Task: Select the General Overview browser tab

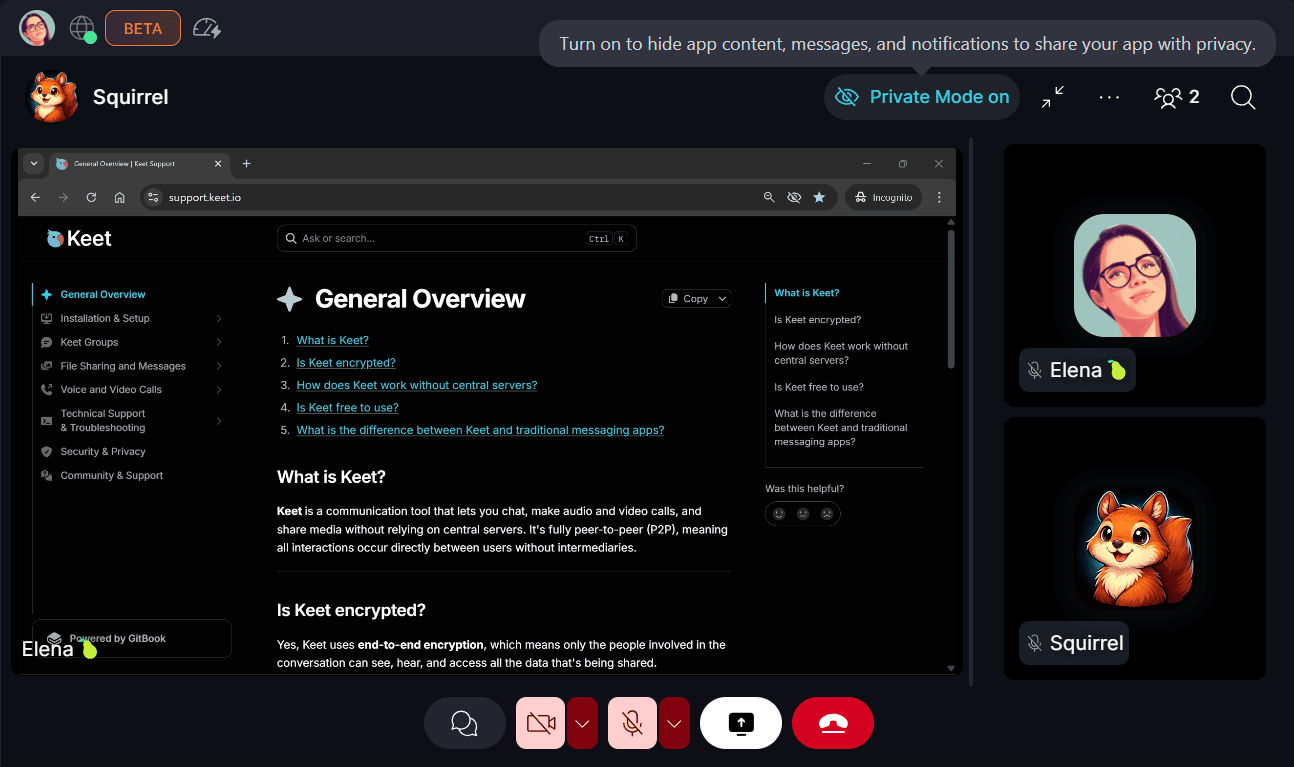Action: click(140, 163)
